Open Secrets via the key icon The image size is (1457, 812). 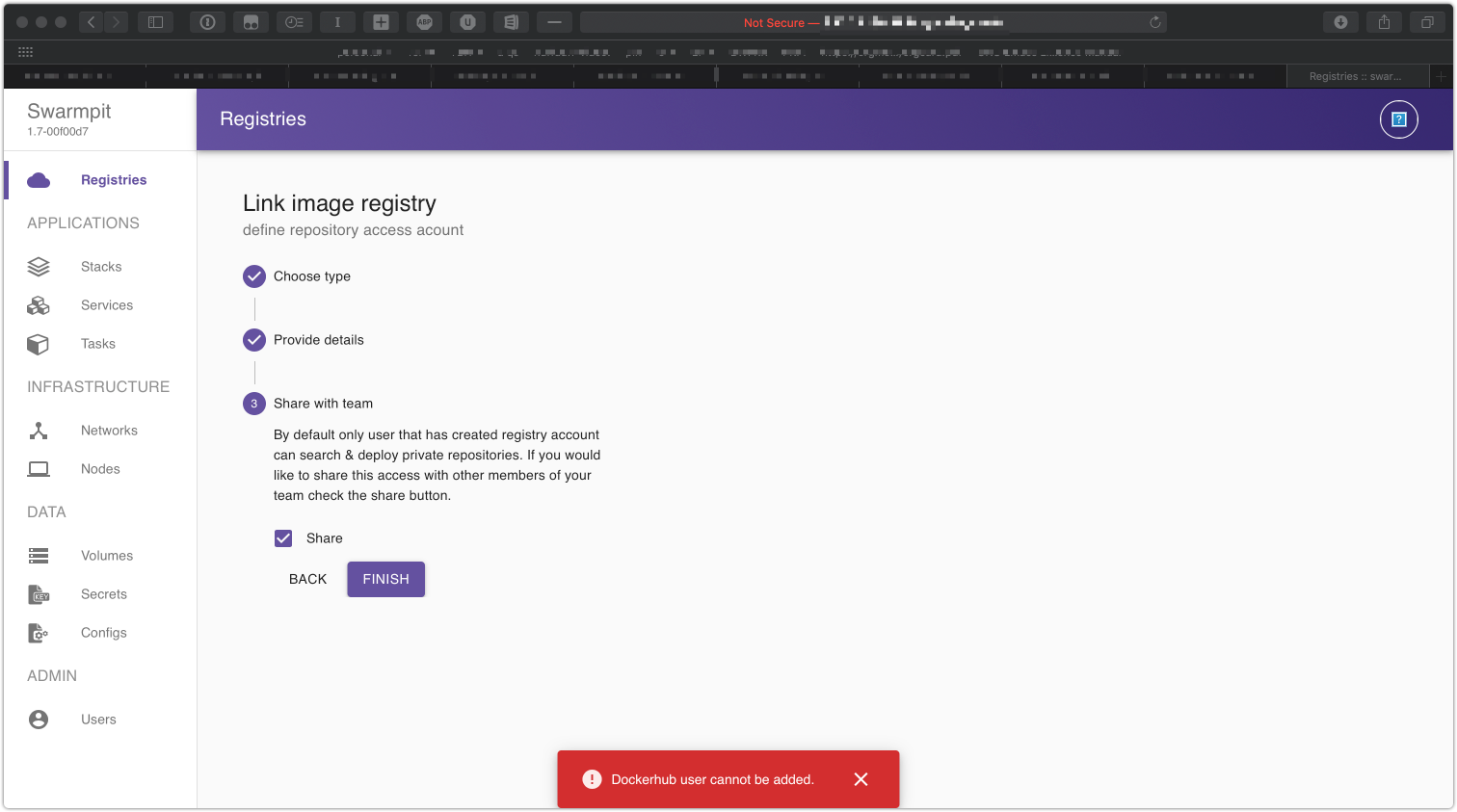(39, 594)
